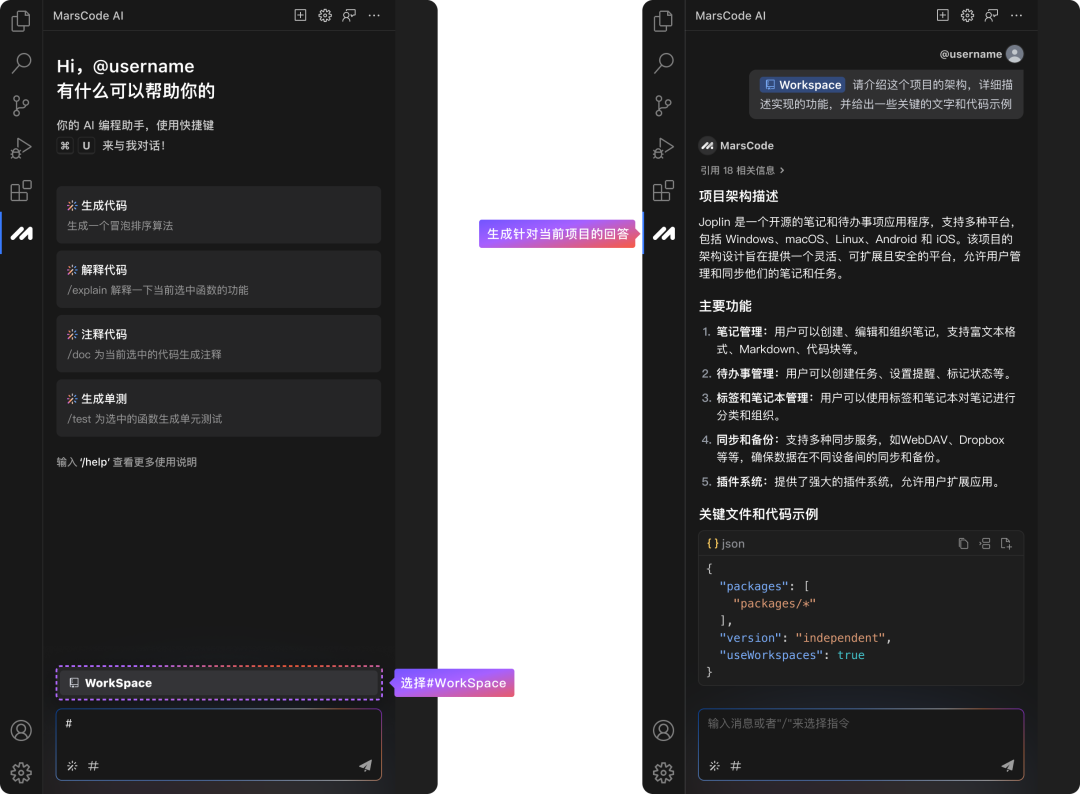
Task: Open Accounts icon in right window sidebar
Action: [x=663, y=731]
